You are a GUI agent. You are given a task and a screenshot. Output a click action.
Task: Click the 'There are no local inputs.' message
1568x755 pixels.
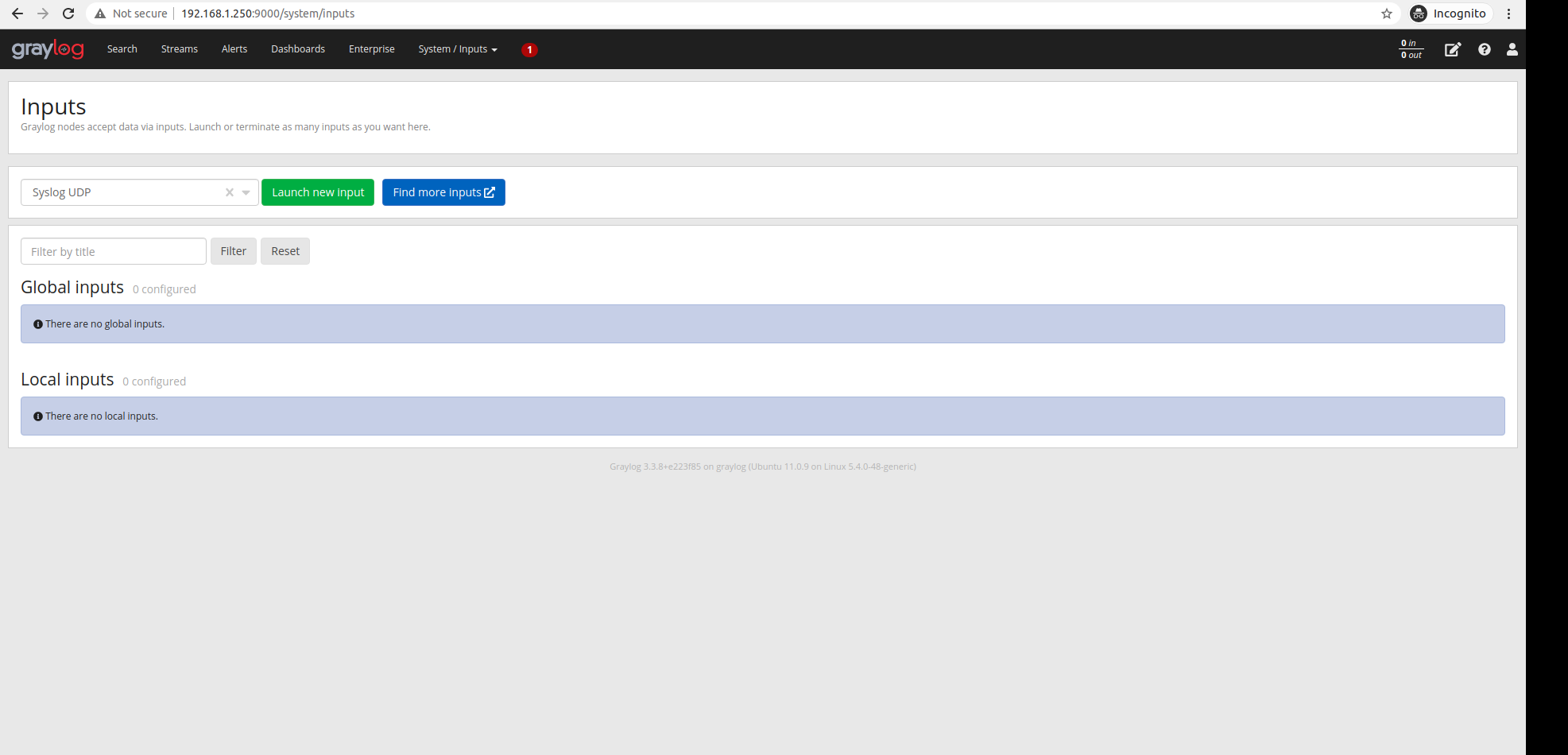click(102, 416)
